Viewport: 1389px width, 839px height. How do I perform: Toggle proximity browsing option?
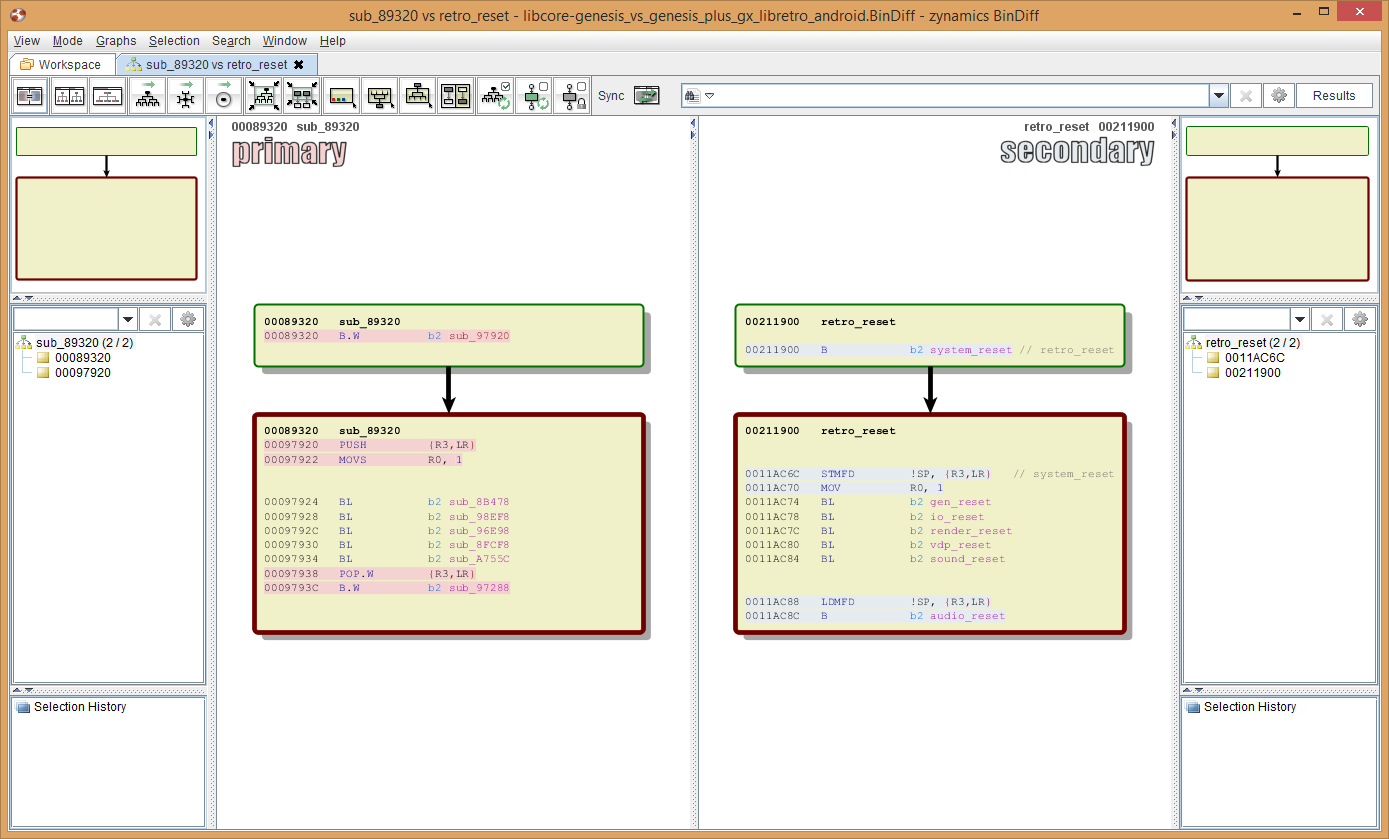(535, 97)
